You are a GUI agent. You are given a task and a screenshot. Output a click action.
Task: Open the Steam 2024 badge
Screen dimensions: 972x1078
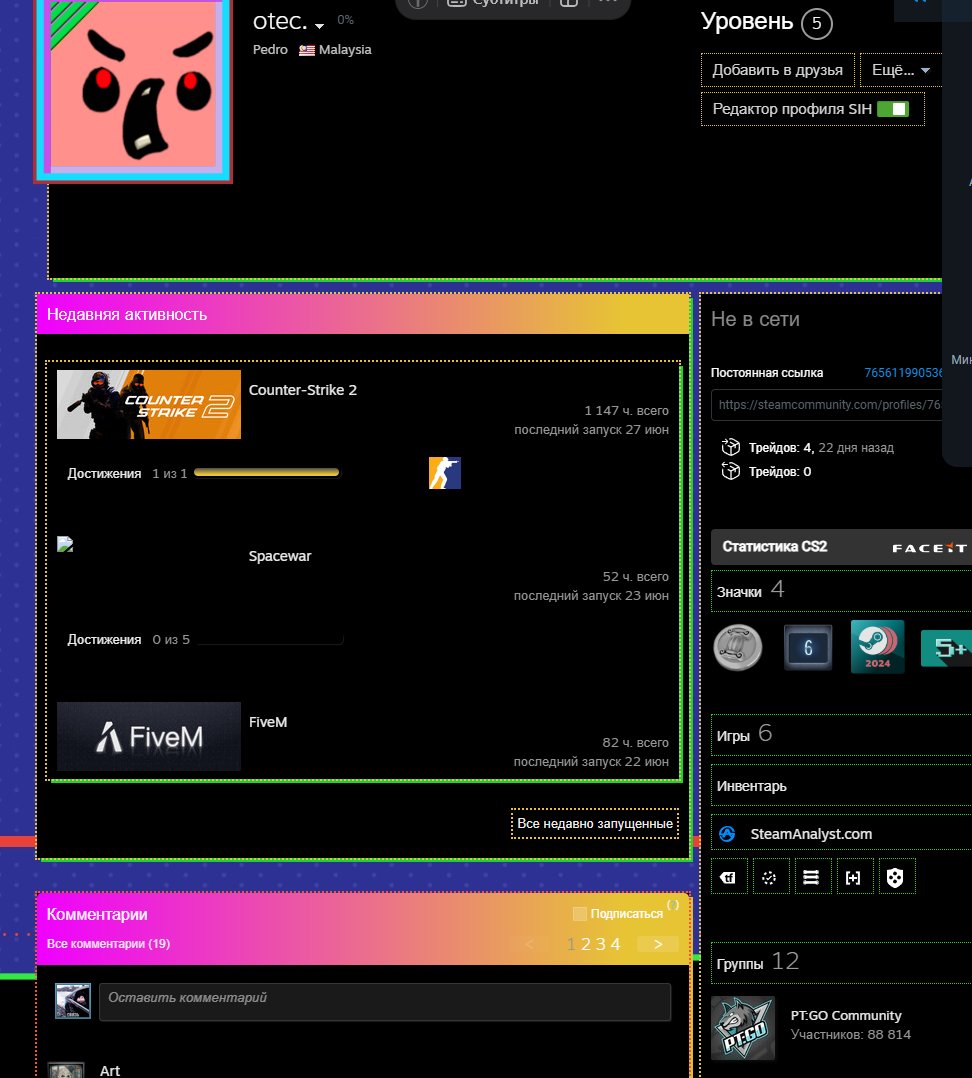[877, 647]
